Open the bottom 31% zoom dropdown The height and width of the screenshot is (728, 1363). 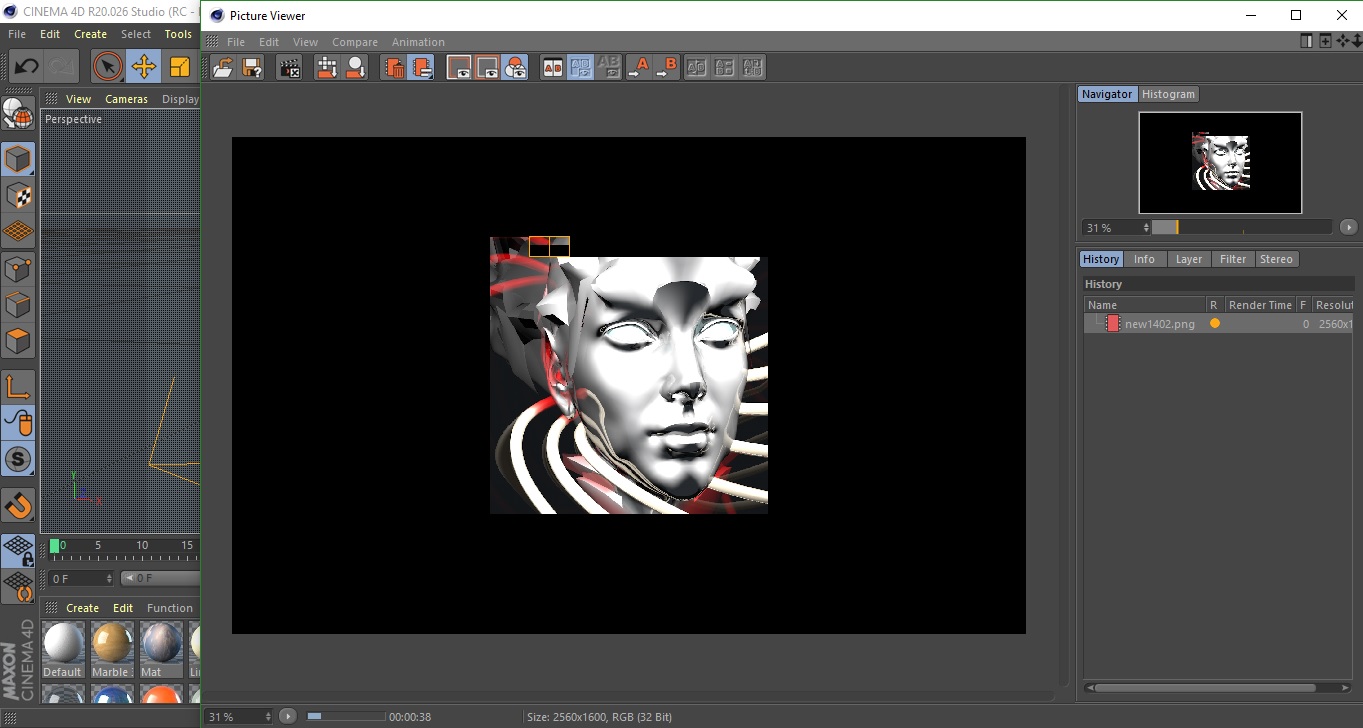[239, 717]
